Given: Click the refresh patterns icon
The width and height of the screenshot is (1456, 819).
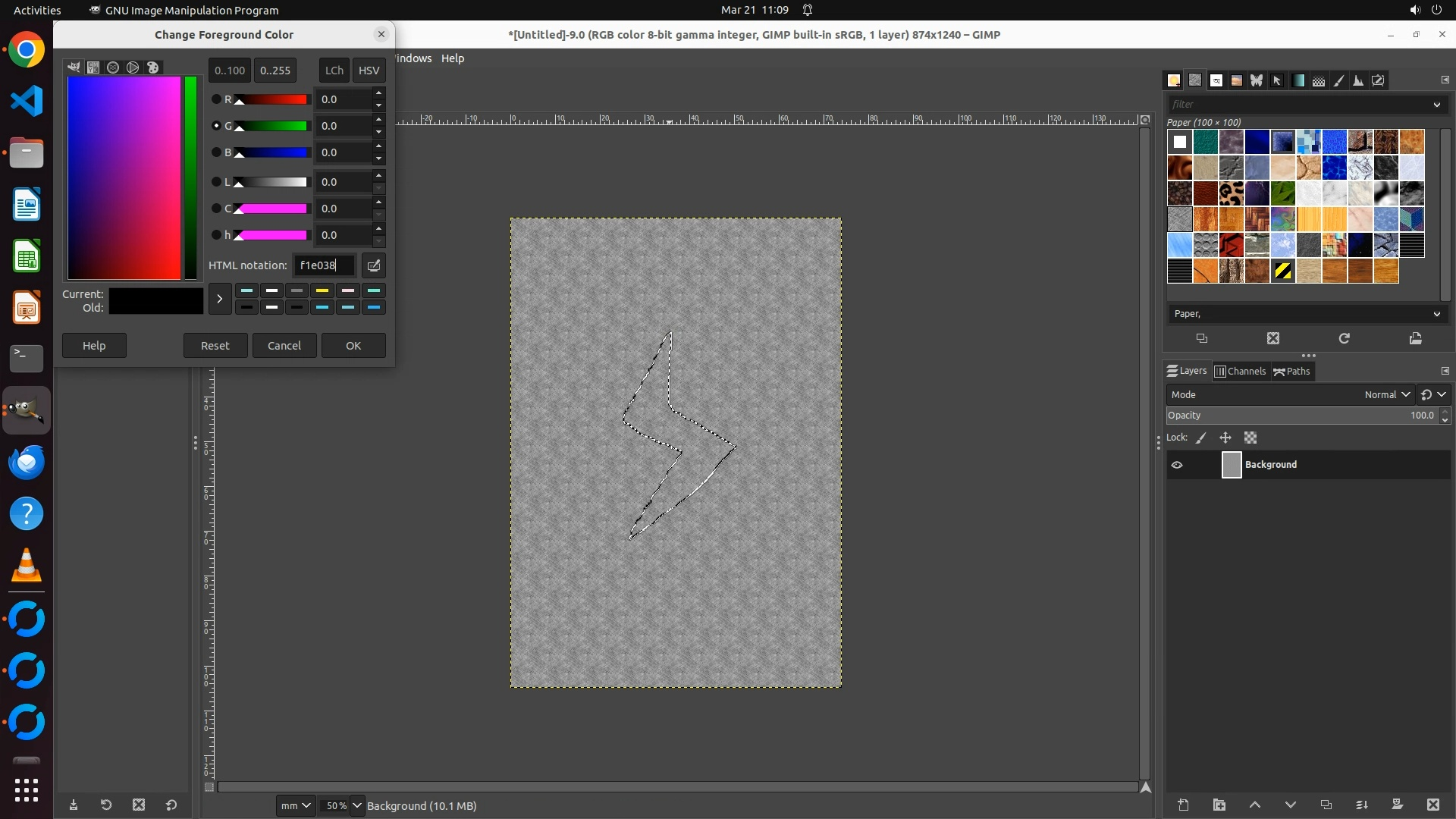Looking at the screenshot, I should click(x=1344, y=338).
